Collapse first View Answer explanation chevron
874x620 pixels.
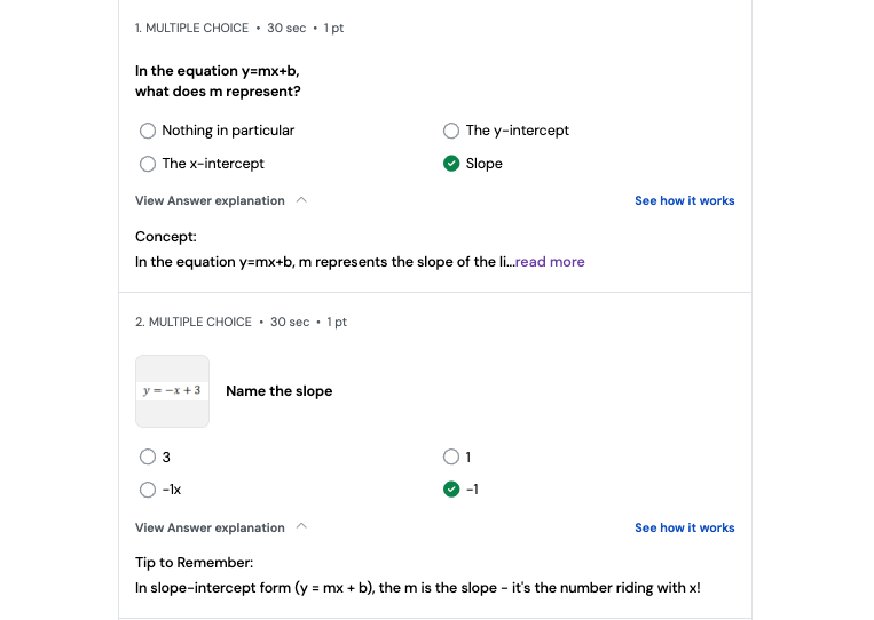(302, 201)
